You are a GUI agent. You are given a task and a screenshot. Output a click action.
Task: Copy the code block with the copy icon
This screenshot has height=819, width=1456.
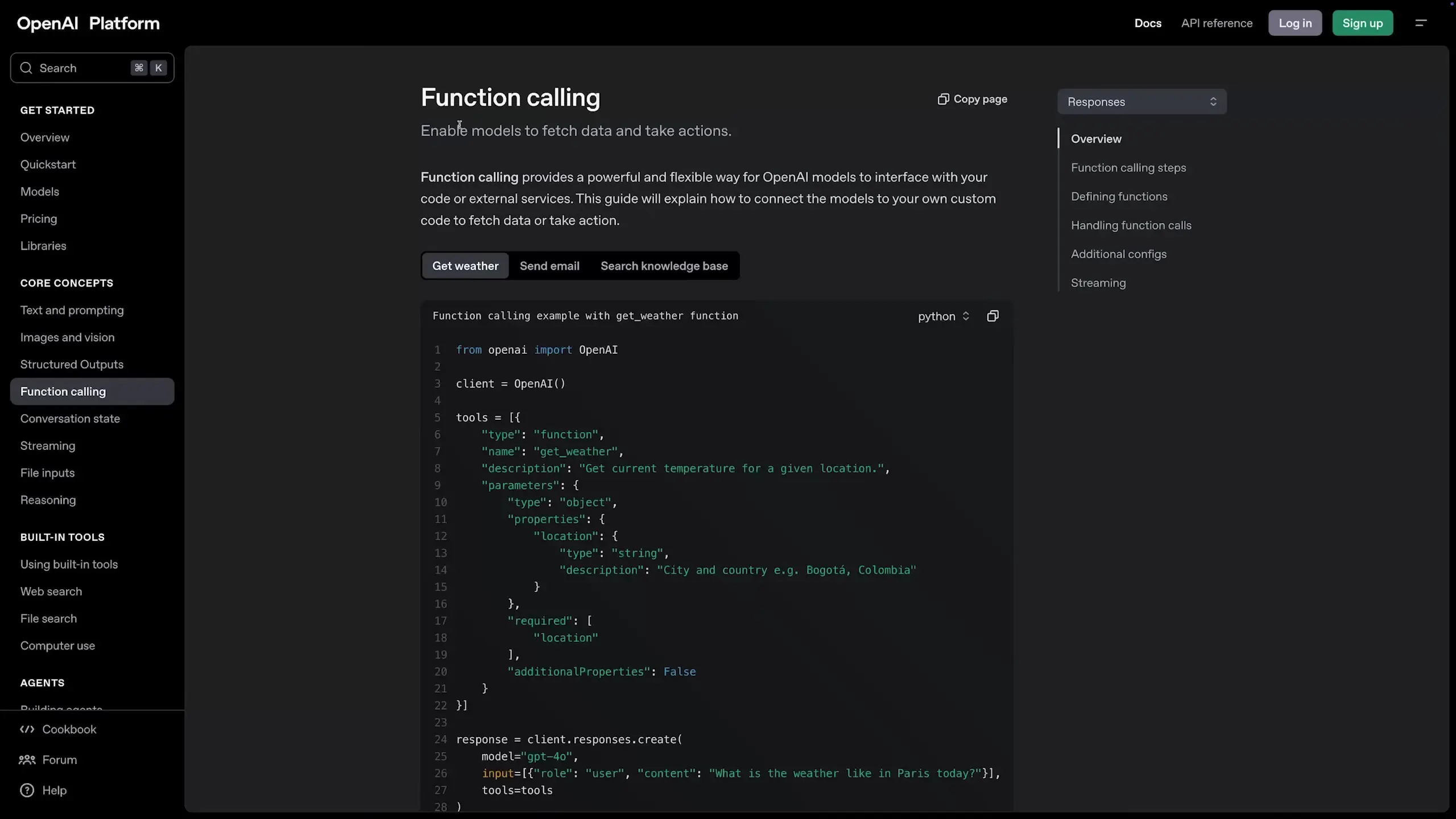(x=992, y=316)
